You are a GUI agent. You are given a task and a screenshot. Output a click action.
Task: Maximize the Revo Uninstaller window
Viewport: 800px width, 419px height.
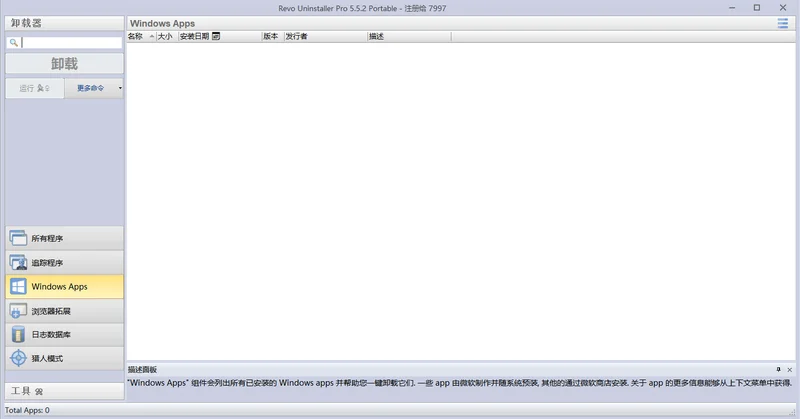[757, 8]
